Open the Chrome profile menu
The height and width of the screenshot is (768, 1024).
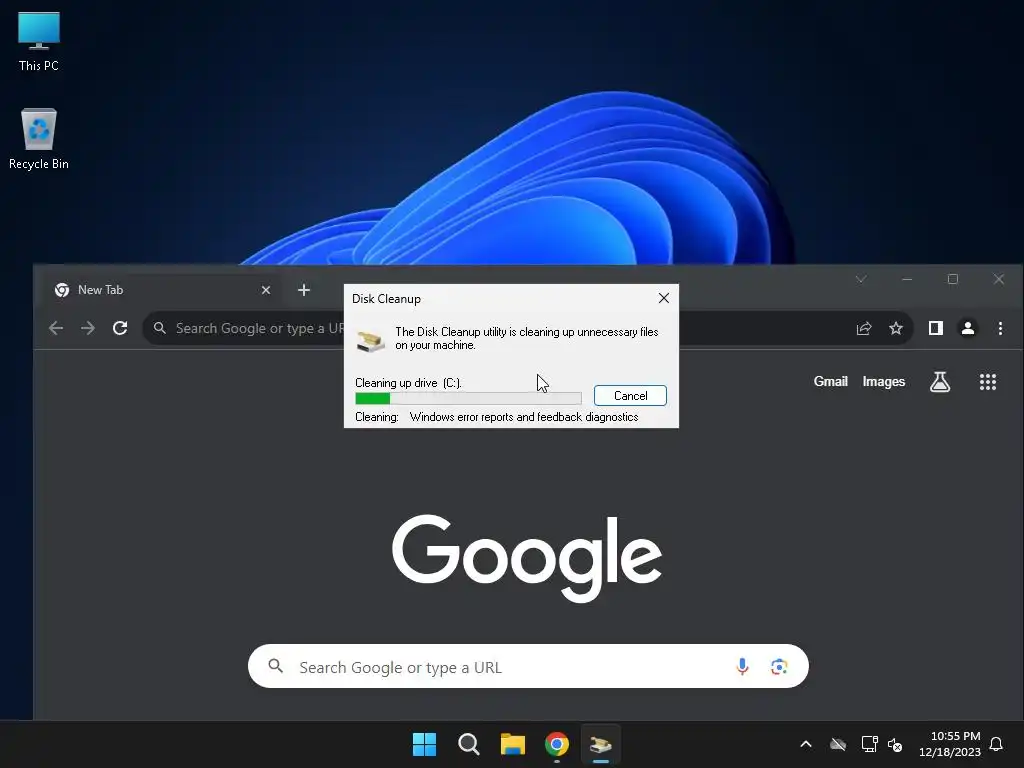pyautogui.click(x=968, y=328)
